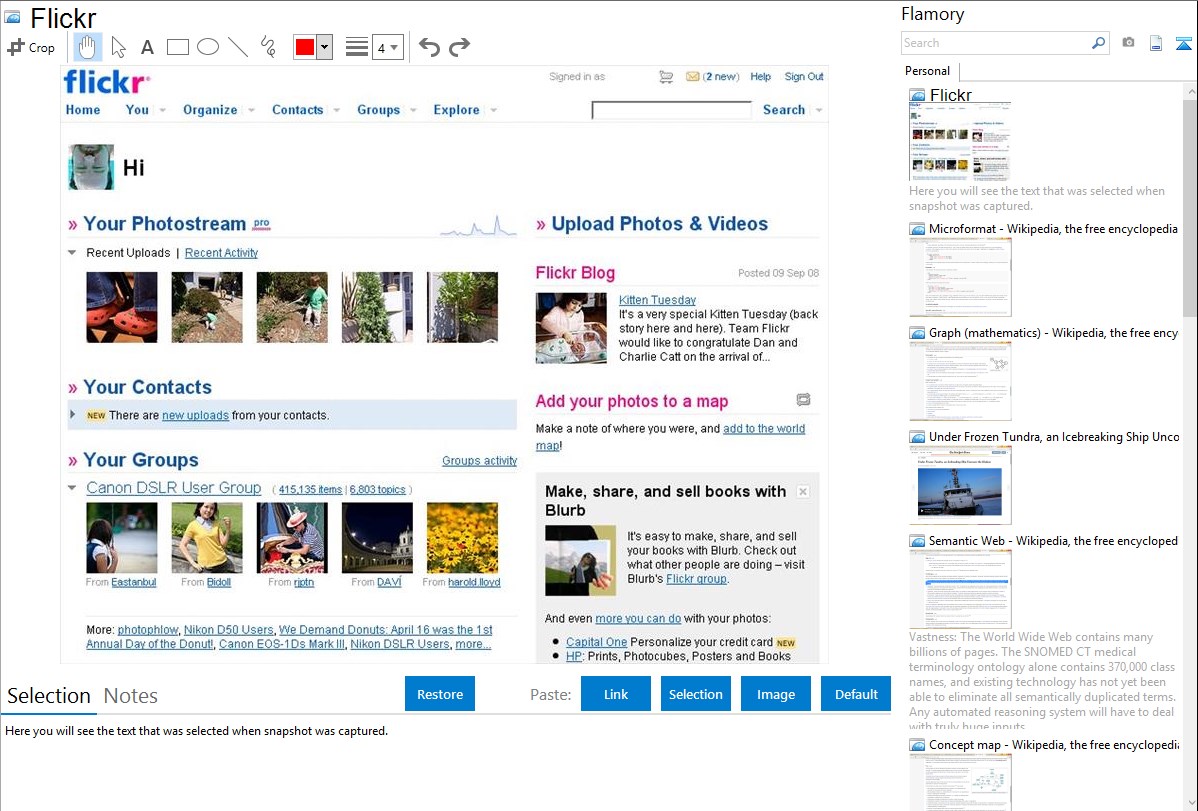Activate the Crop tool
Viewport: 1198px width, 811px height.
tap(31, 47)
